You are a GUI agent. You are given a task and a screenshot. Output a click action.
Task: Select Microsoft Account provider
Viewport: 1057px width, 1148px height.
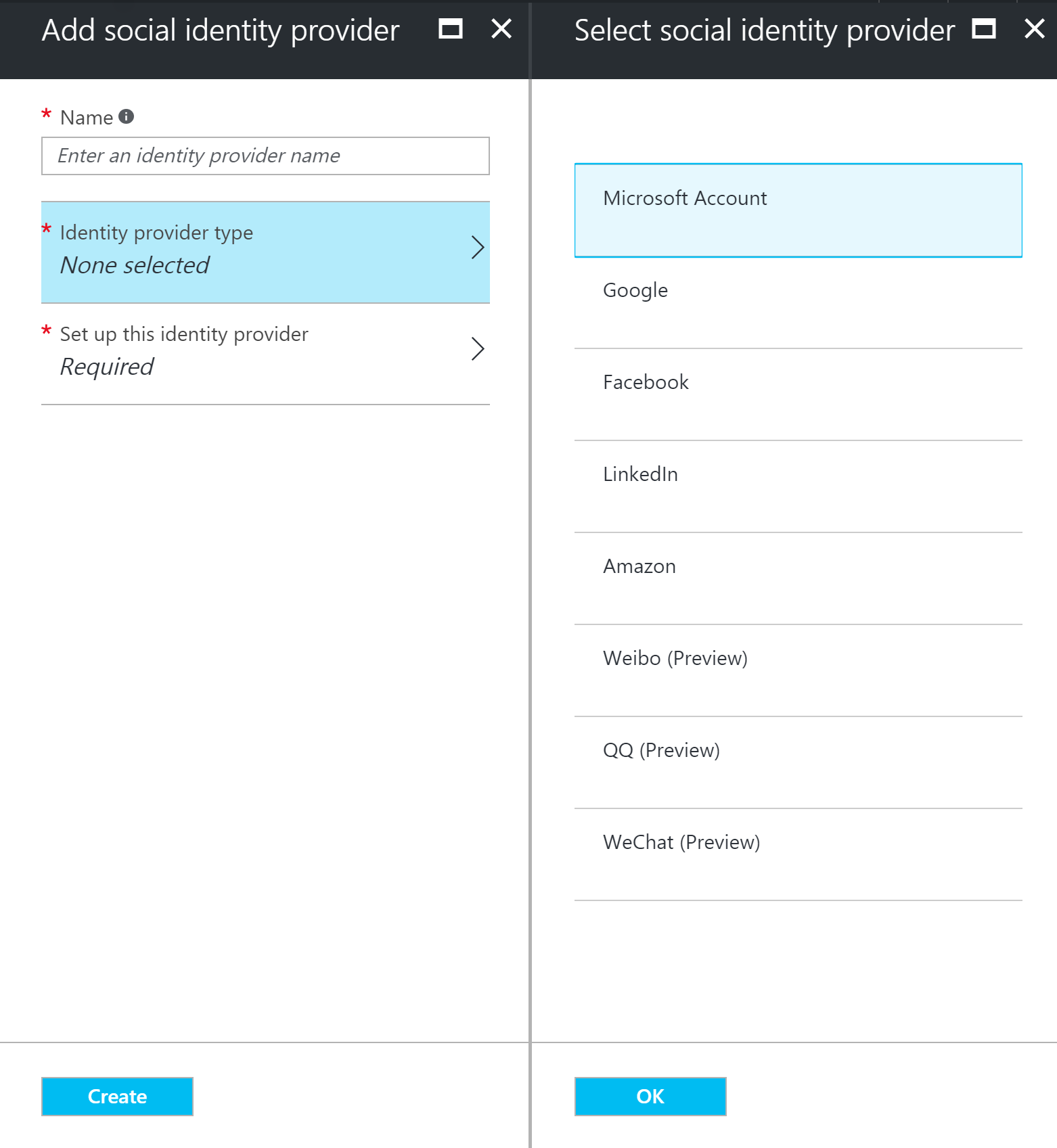pos(798,210)
